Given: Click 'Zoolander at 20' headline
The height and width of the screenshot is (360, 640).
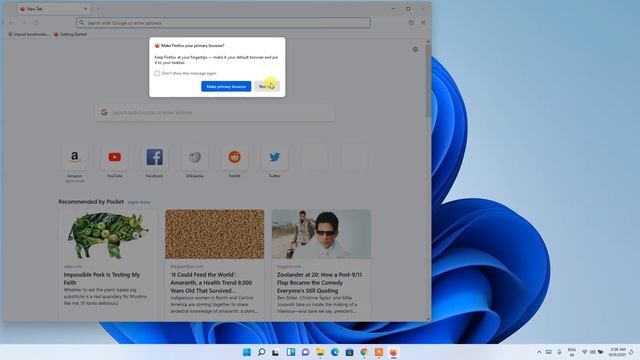Looking at the screenshot, I should (x=319, y=282).
